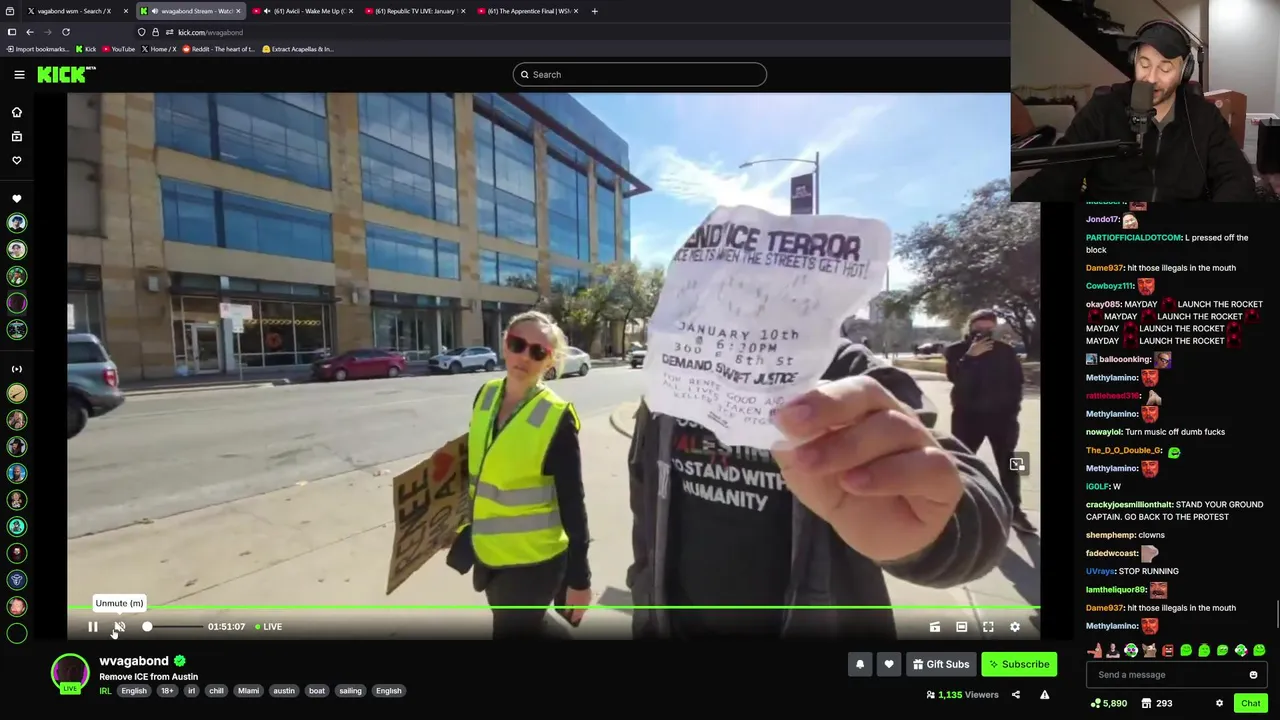The height and width of the screenshot is (720, 1280).
Task: Open the shield icon in address bar
Action: pyautogui.click(x=141, y=32)
